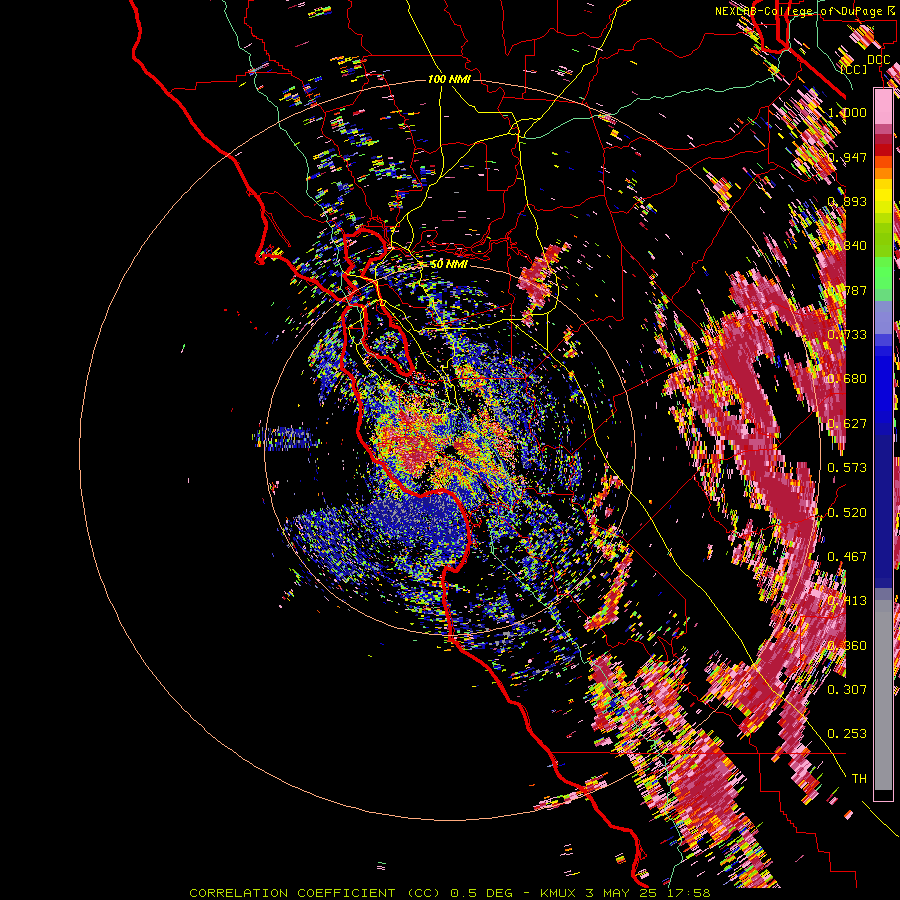Image resolution: width=900 pixels, height=900 pixels.
Task: Click the 0.680 legend value
Action: (847, 379)
